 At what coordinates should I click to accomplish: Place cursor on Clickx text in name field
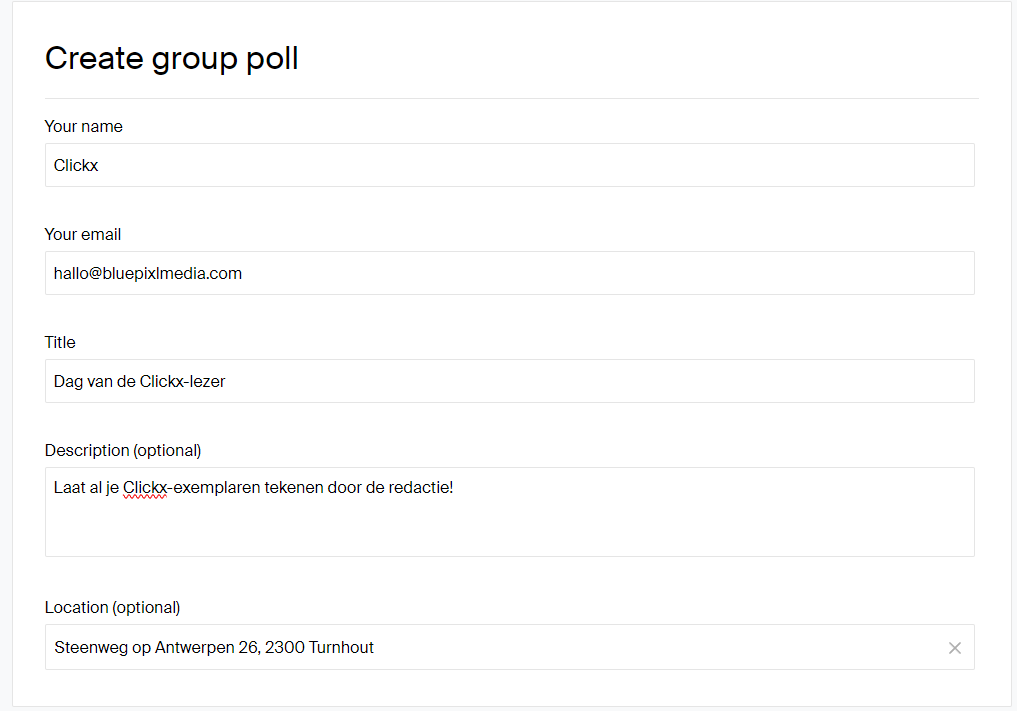click(x=76, y=165)
